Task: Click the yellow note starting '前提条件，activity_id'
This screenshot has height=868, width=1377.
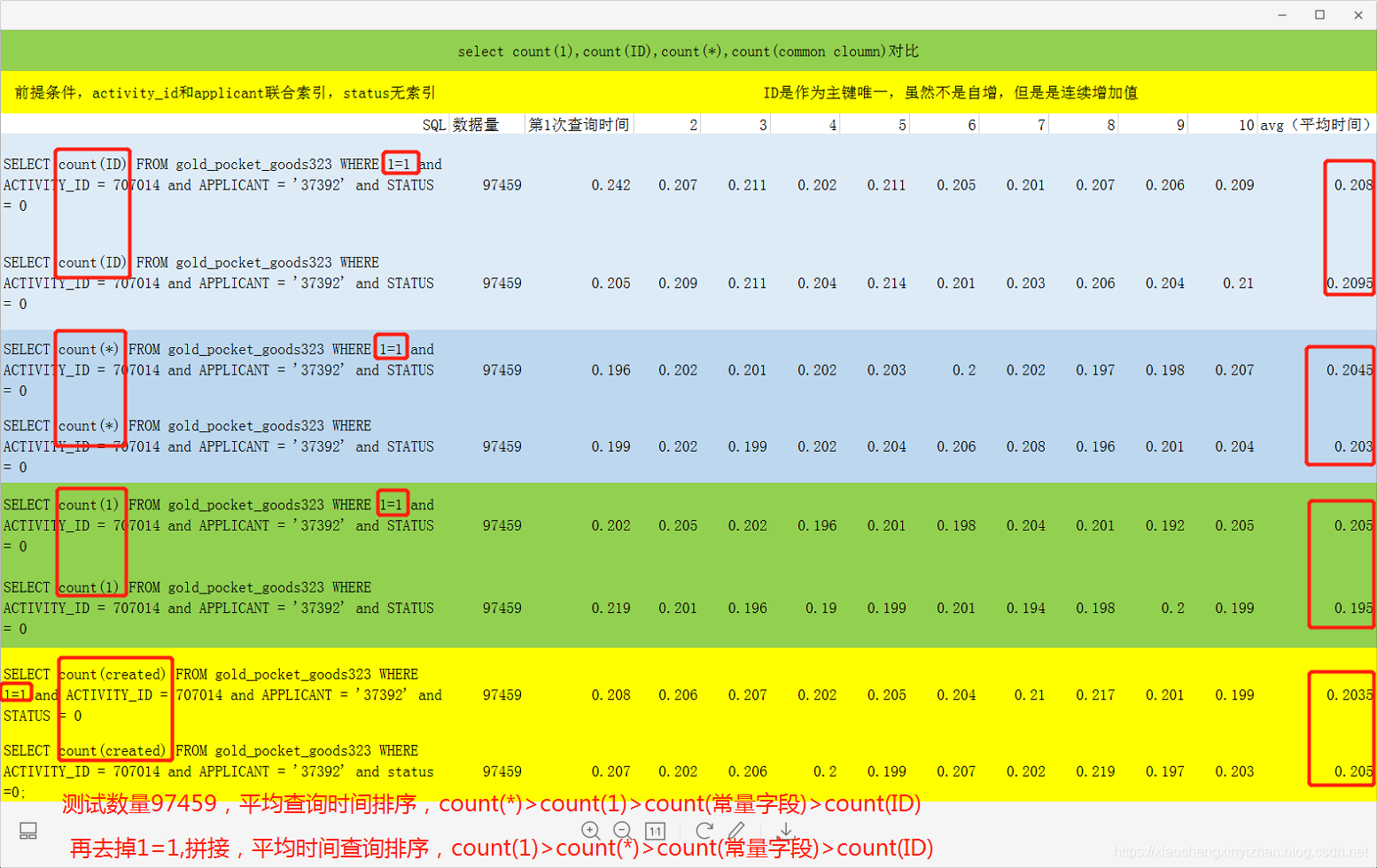Action: (225, 93)
